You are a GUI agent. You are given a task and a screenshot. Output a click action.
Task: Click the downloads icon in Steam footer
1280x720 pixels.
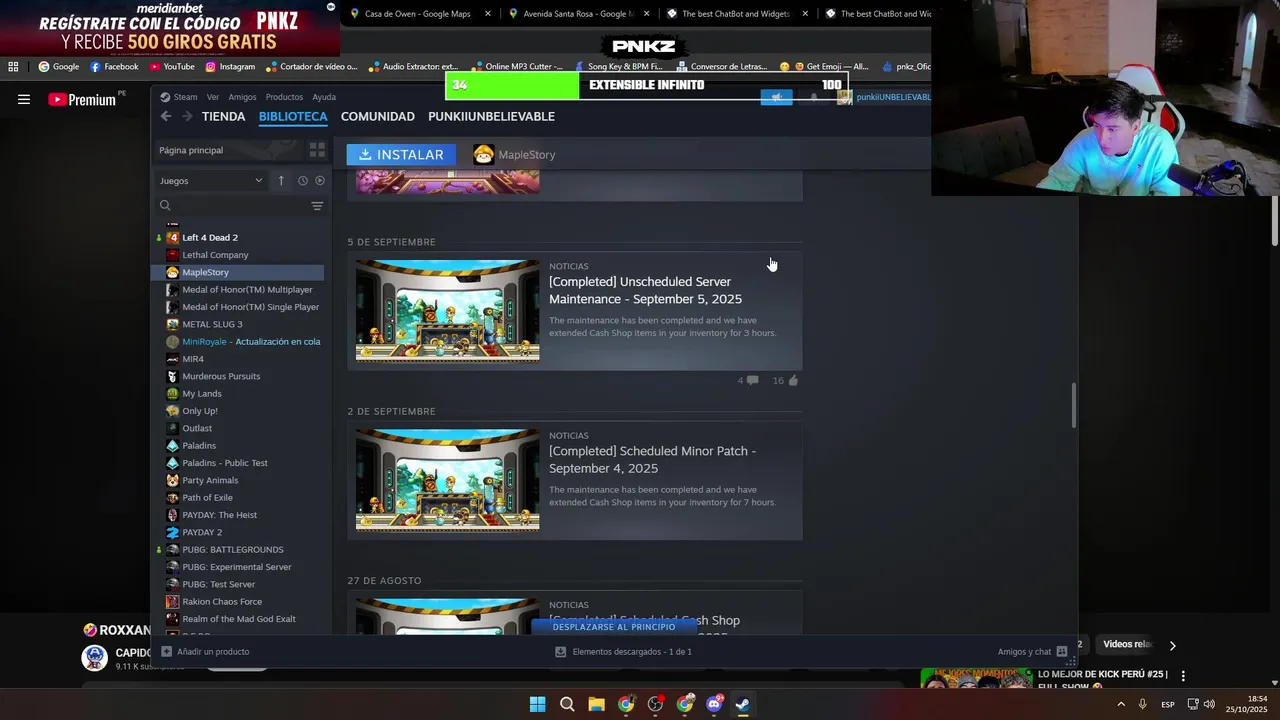pos(560,652)
